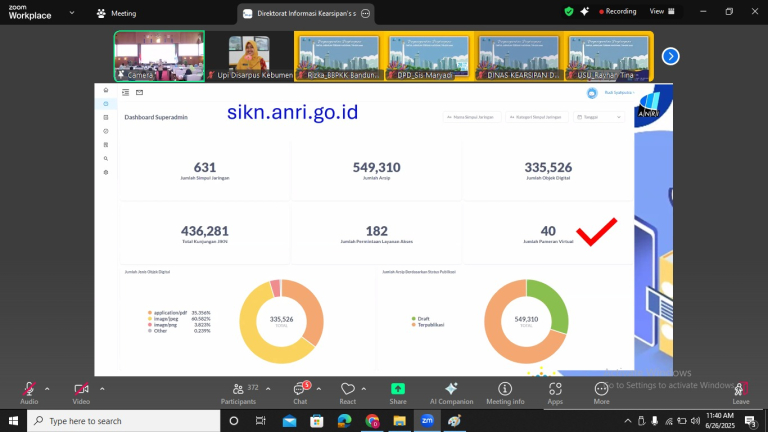The width and height of the screenshot is (768, 432).
Task: Click the taskbar search box
Action: point(123,421)
